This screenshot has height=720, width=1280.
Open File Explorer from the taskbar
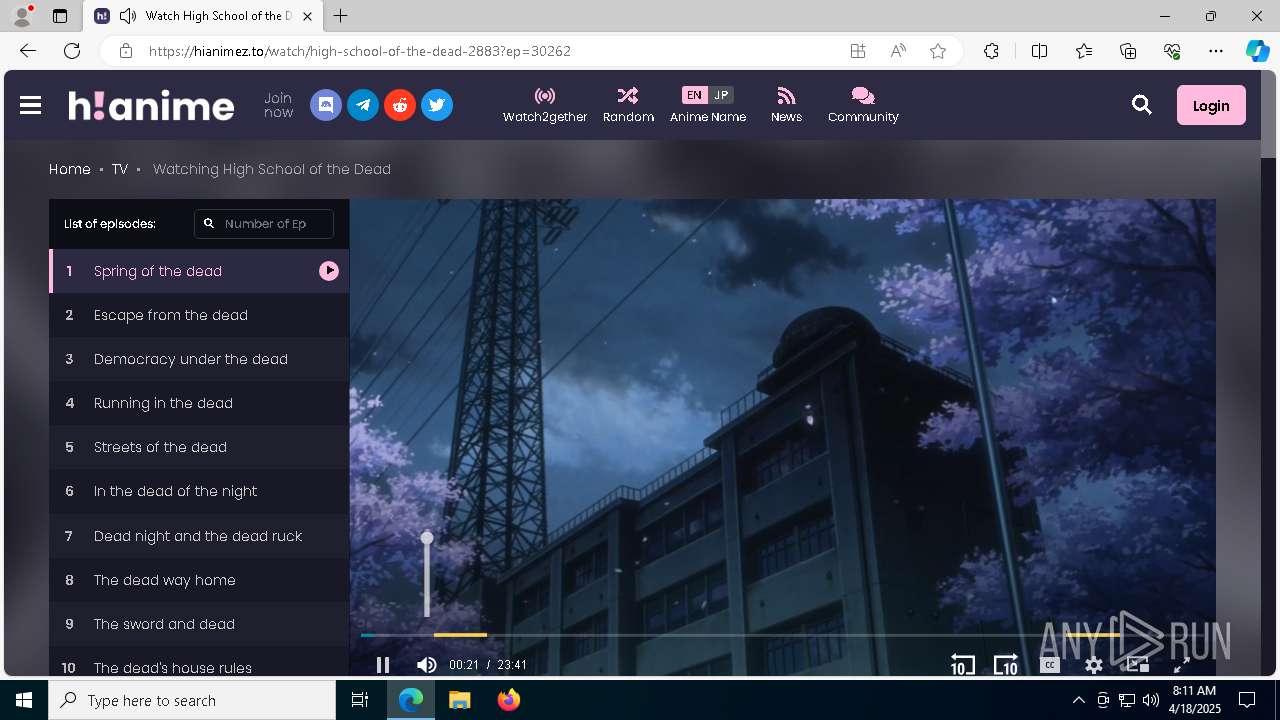click(x=459, y=700)
